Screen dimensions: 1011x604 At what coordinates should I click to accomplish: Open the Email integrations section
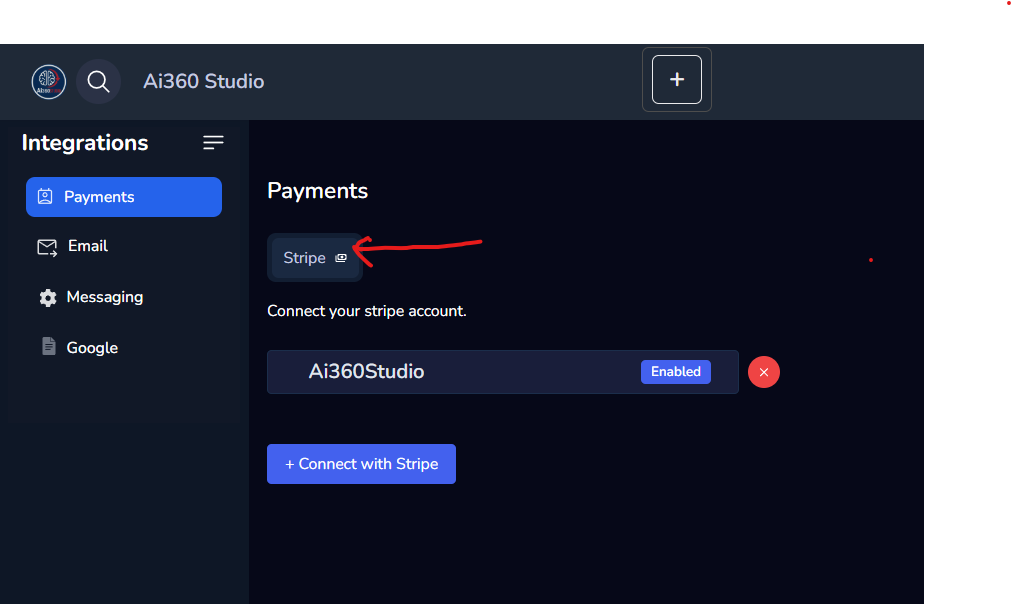pyautogui.click(x=88, y=246)
